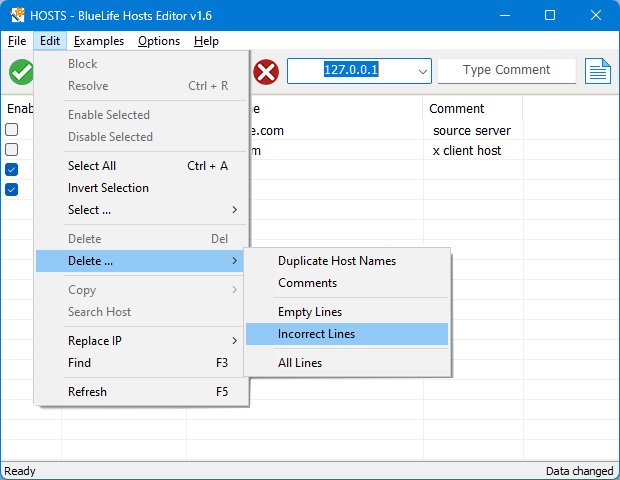Screen dimensions: 620x480
Task: Tick the first unchecked Enabled checkbox
Action: (x=12, y=130)
